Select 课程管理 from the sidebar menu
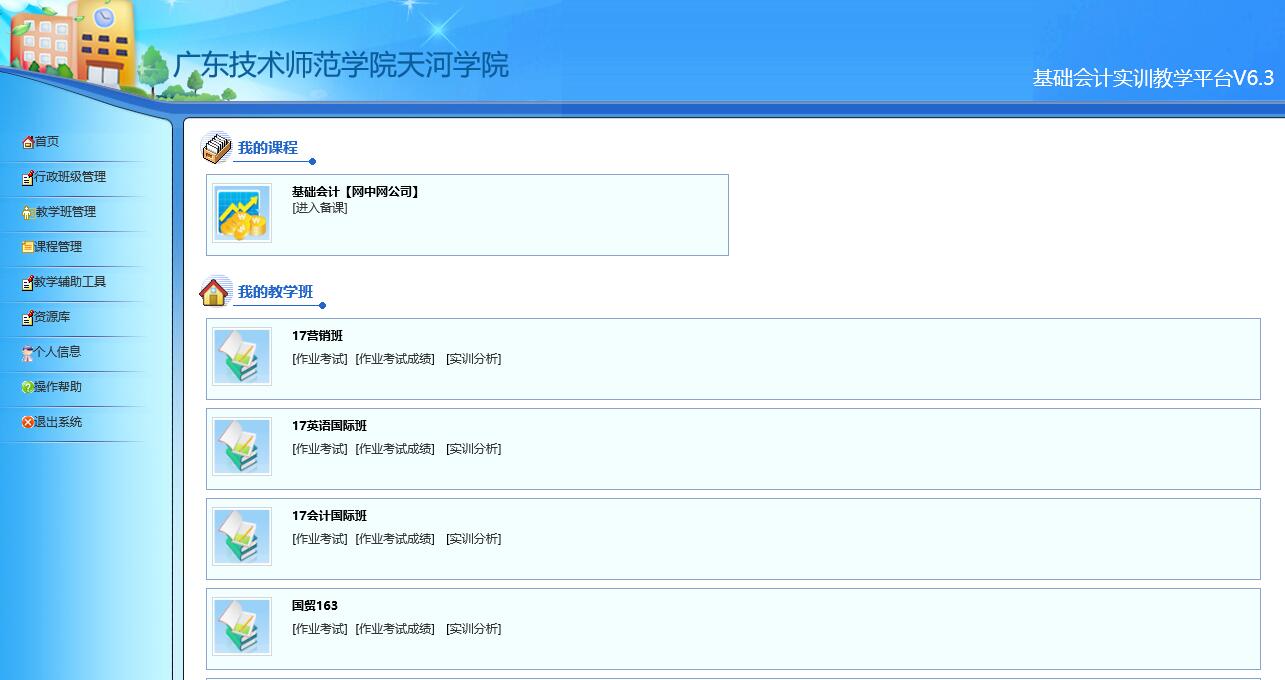This screenshot has height=680, width=1285. pyautogui.click(x=58, y=247)
